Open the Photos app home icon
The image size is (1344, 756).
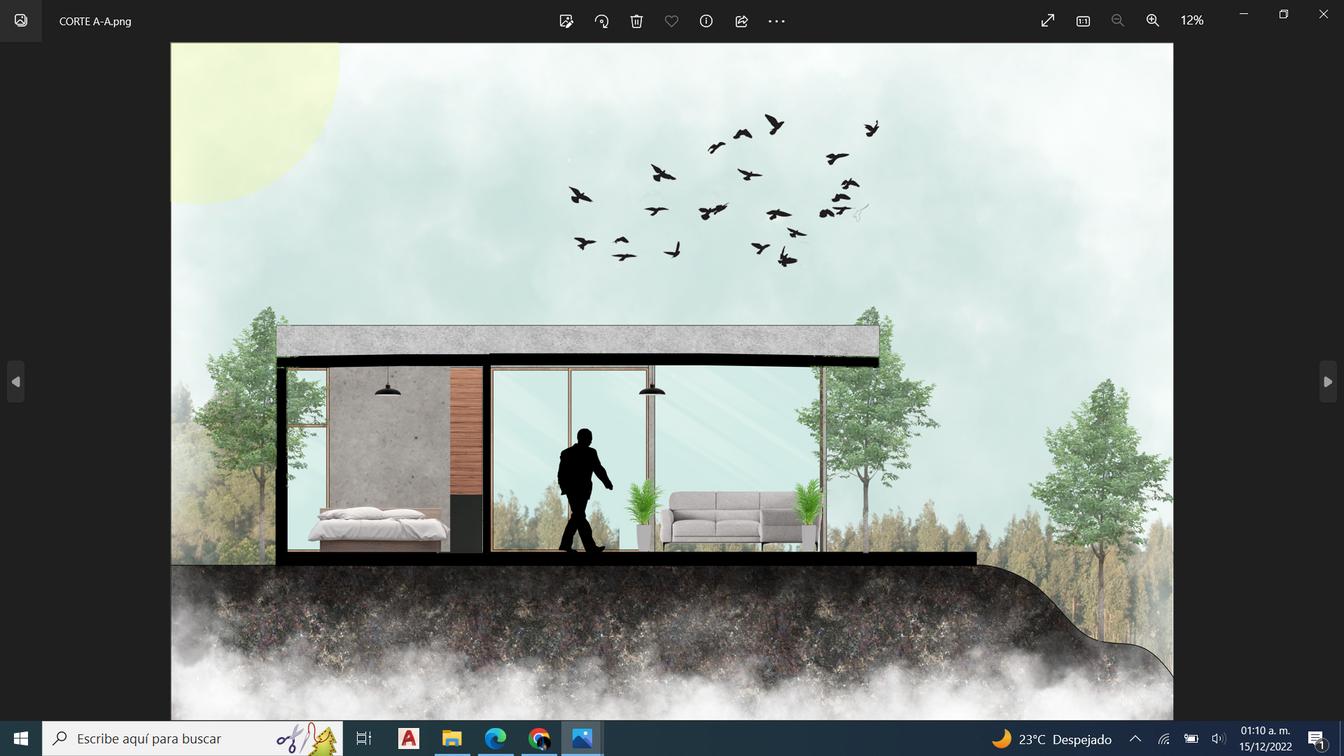[x=21, y=20]
